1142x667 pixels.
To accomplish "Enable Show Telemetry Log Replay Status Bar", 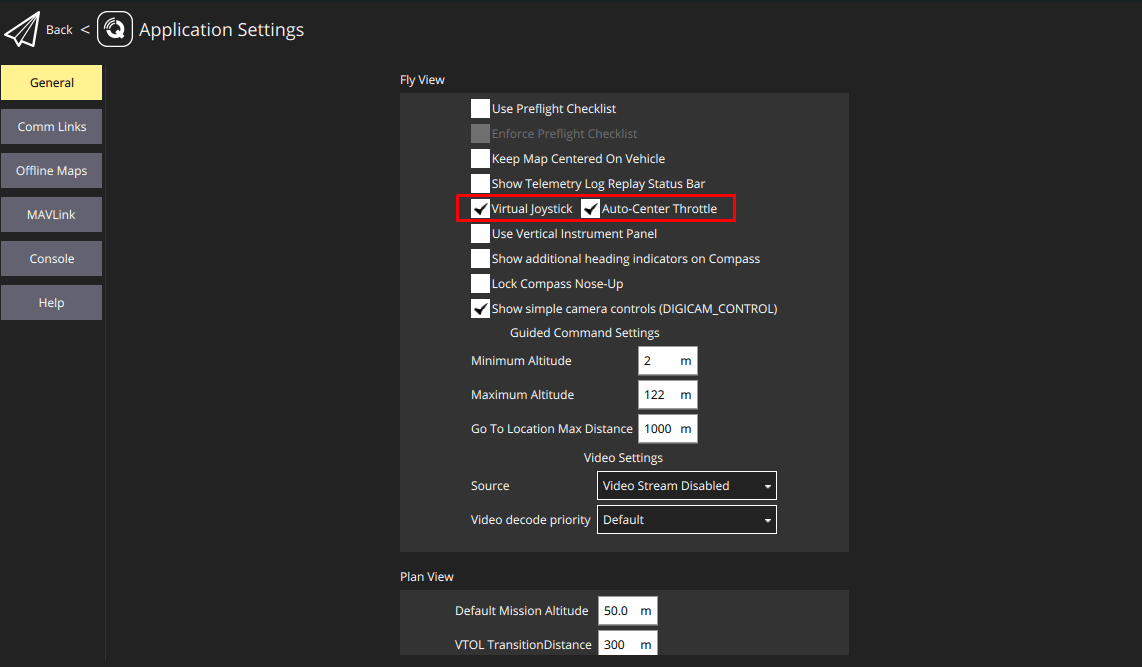I will coord(480,183).
